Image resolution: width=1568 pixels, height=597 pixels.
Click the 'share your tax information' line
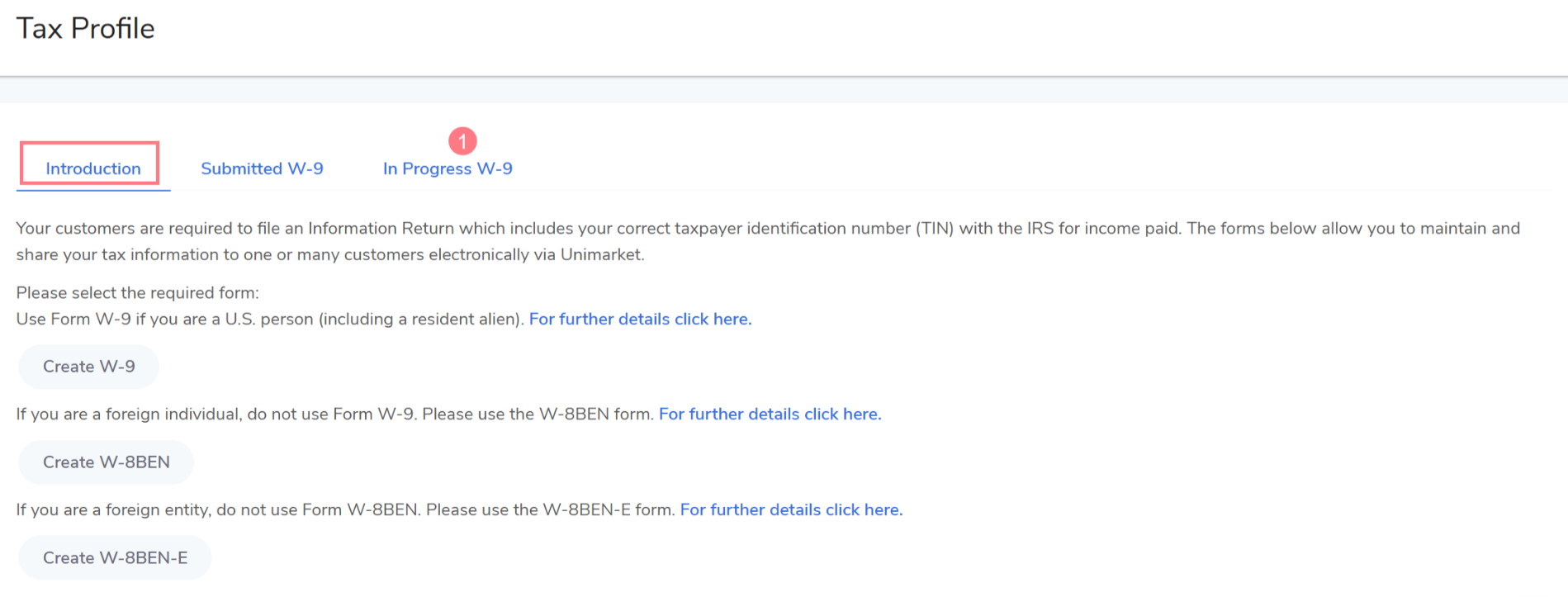[329, 255]
